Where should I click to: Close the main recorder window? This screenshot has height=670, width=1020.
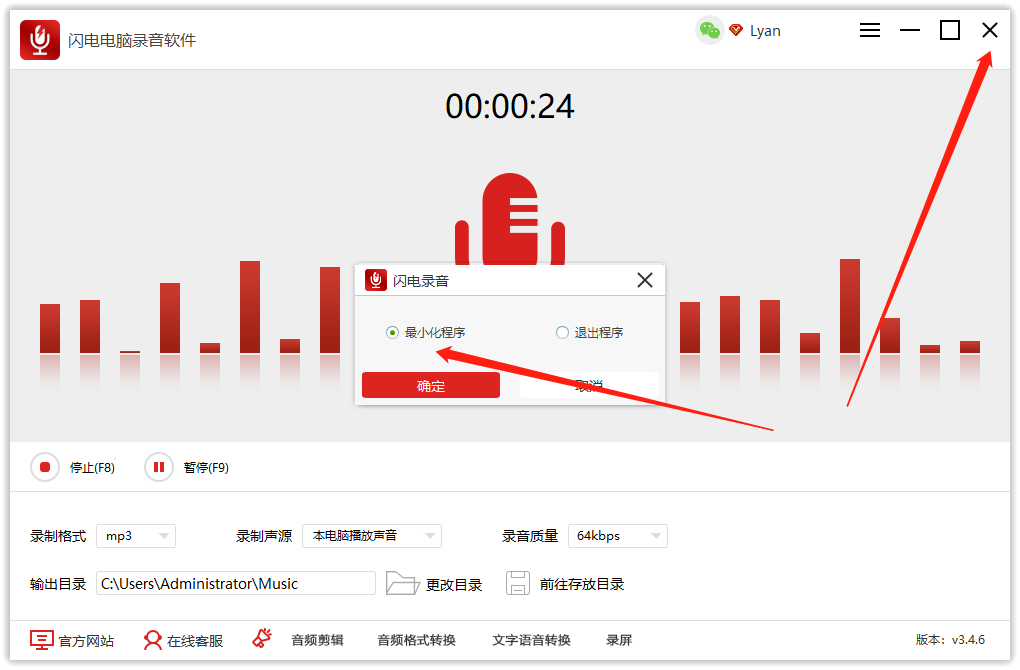click(989, 30)
